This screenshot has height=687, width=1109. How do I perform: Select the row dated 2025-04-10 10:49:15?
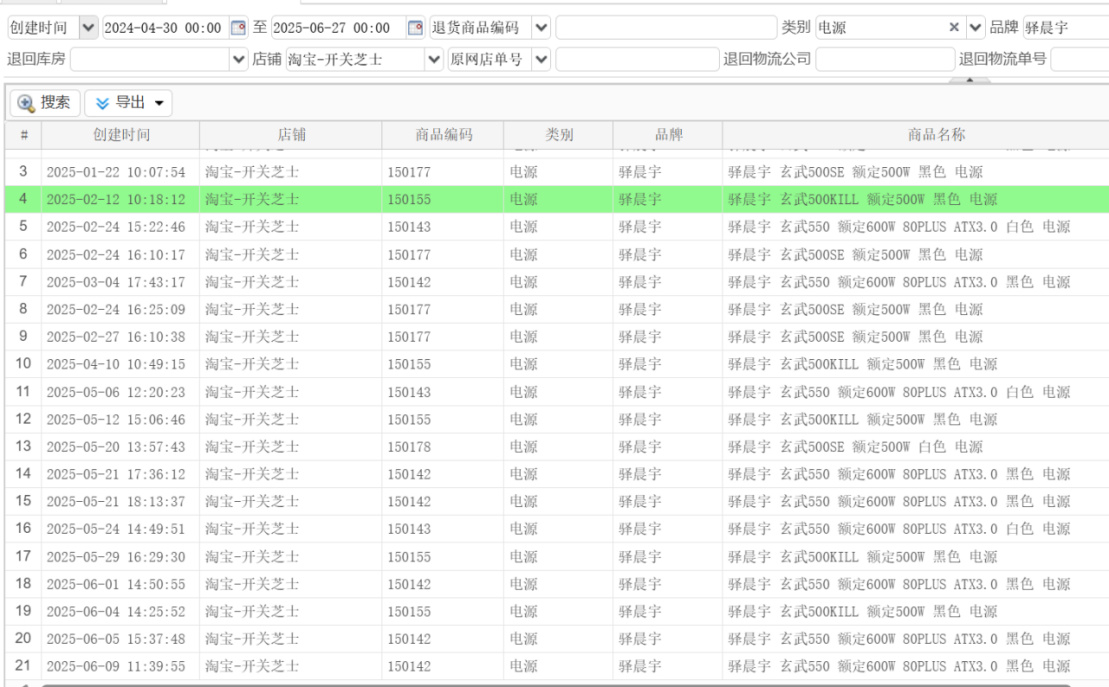pyautogui.click(x=557, y=364)
